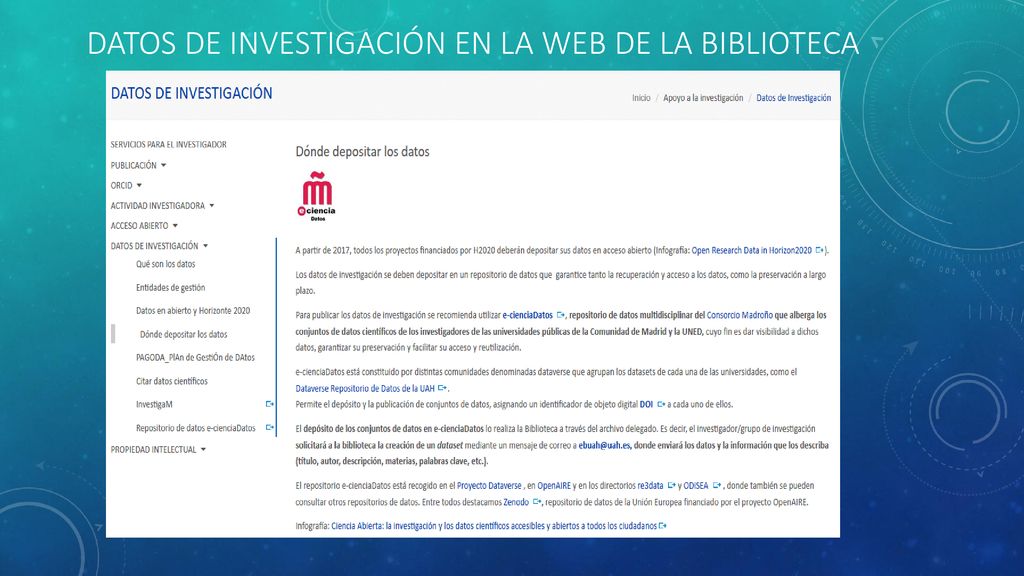Image resolution: width=1024 pixels, height=576 pixels.
Task: Open e-cienciaDatos link in paragraph
Action: tap(528, 315)
